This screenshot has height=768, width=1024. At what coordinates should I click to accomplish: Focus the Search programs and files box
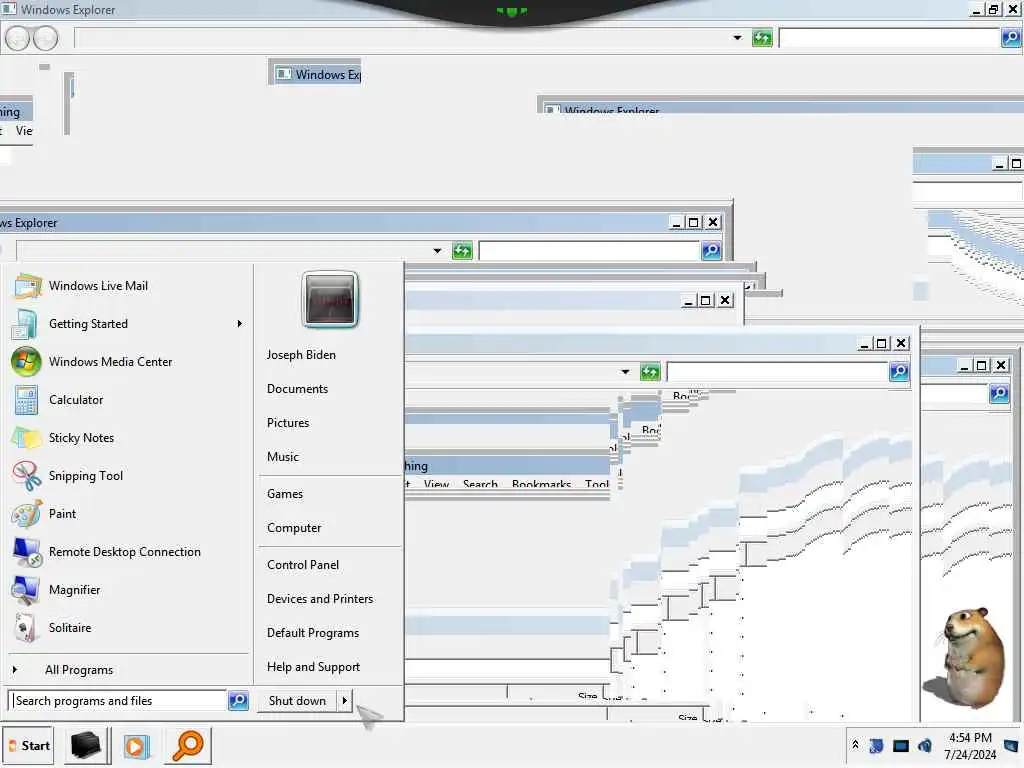coord(118,701)
